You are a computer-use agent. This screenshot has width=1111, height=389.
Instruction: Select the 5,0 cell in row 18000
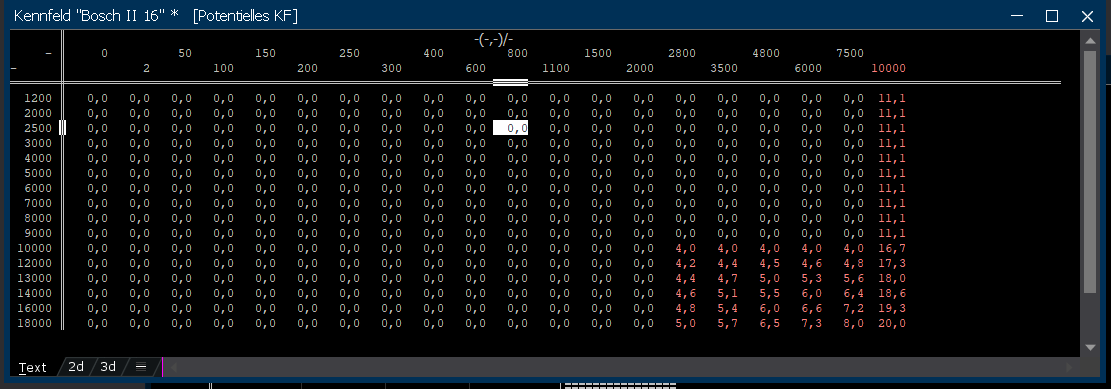[x=686, y=323]
